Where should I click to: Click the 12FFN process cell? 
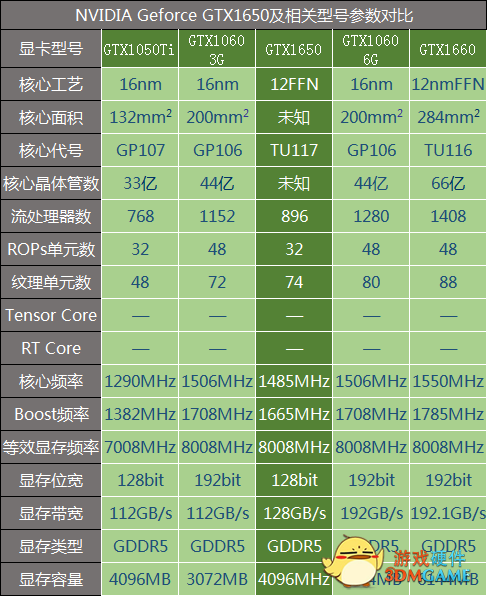(294, 84)
